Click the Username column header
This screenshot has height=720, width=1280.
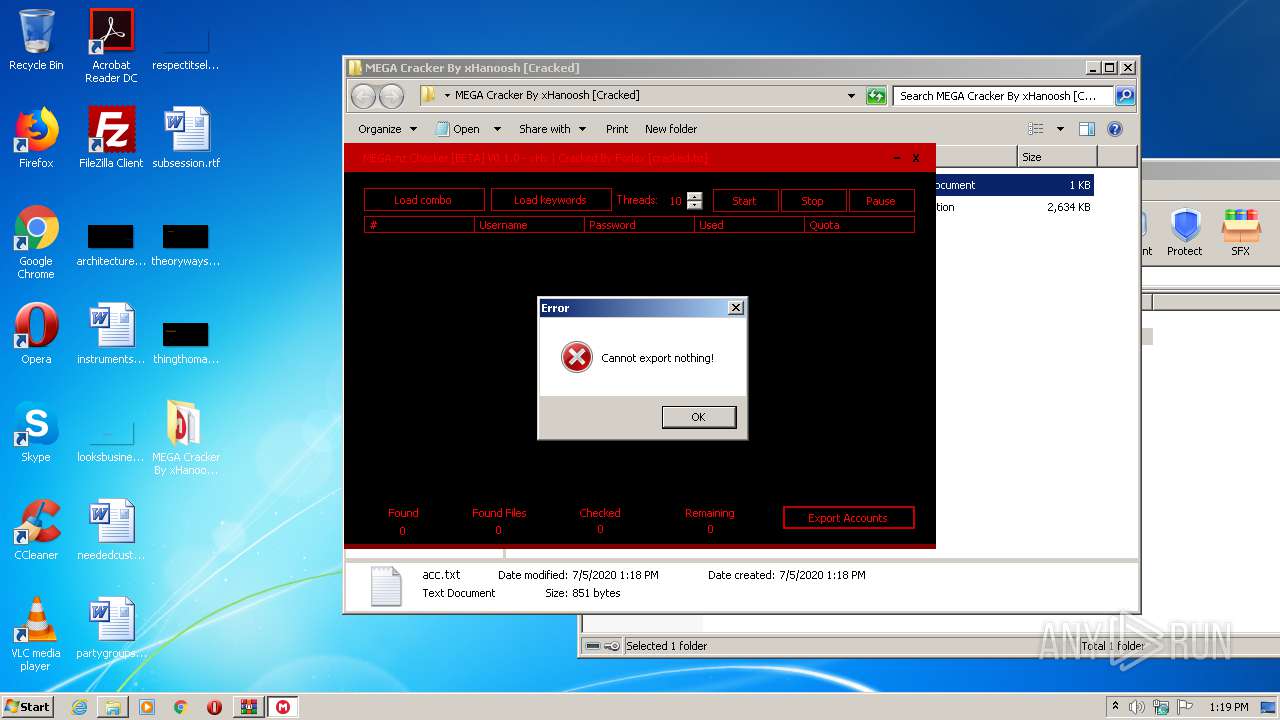[x=529, y=225]
